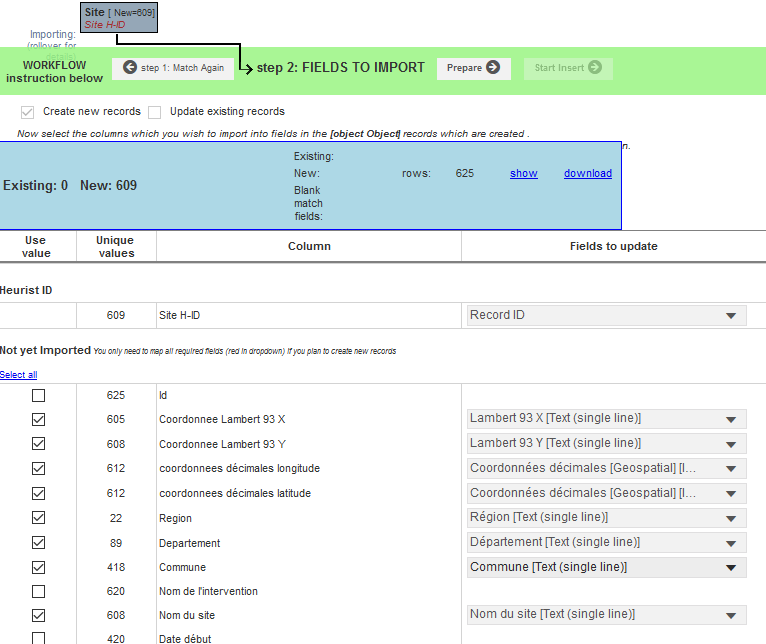The height and width of the screenshot is (644, 766).
Task: Check the Nom de l'intervention checkbox
Action: 38,591
